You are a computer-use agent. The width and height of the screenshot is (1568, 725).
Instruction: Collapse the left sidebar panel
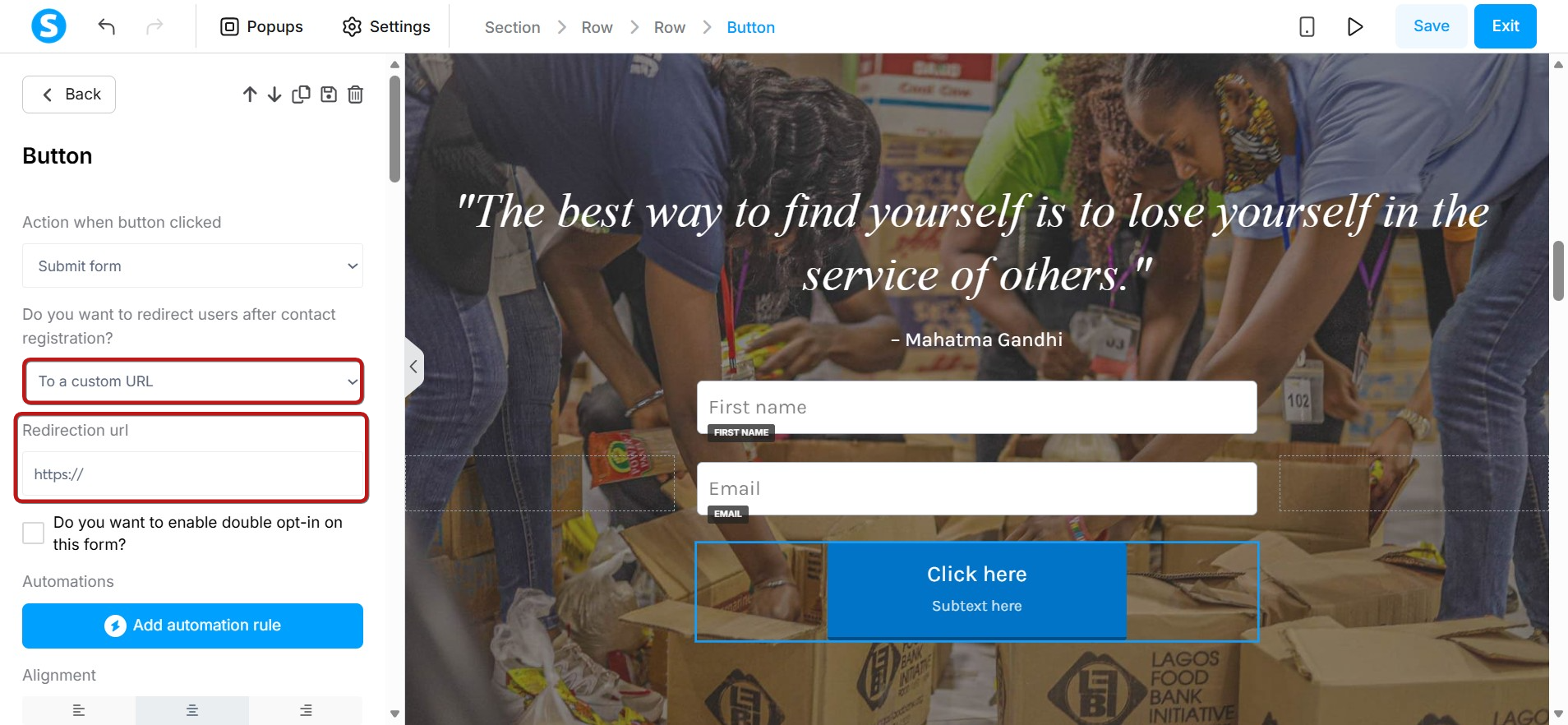tap(414, 367)
